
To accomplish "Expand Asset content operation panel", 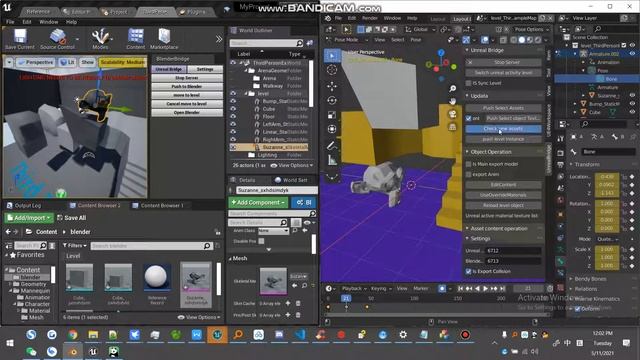I will pos(468,229).
